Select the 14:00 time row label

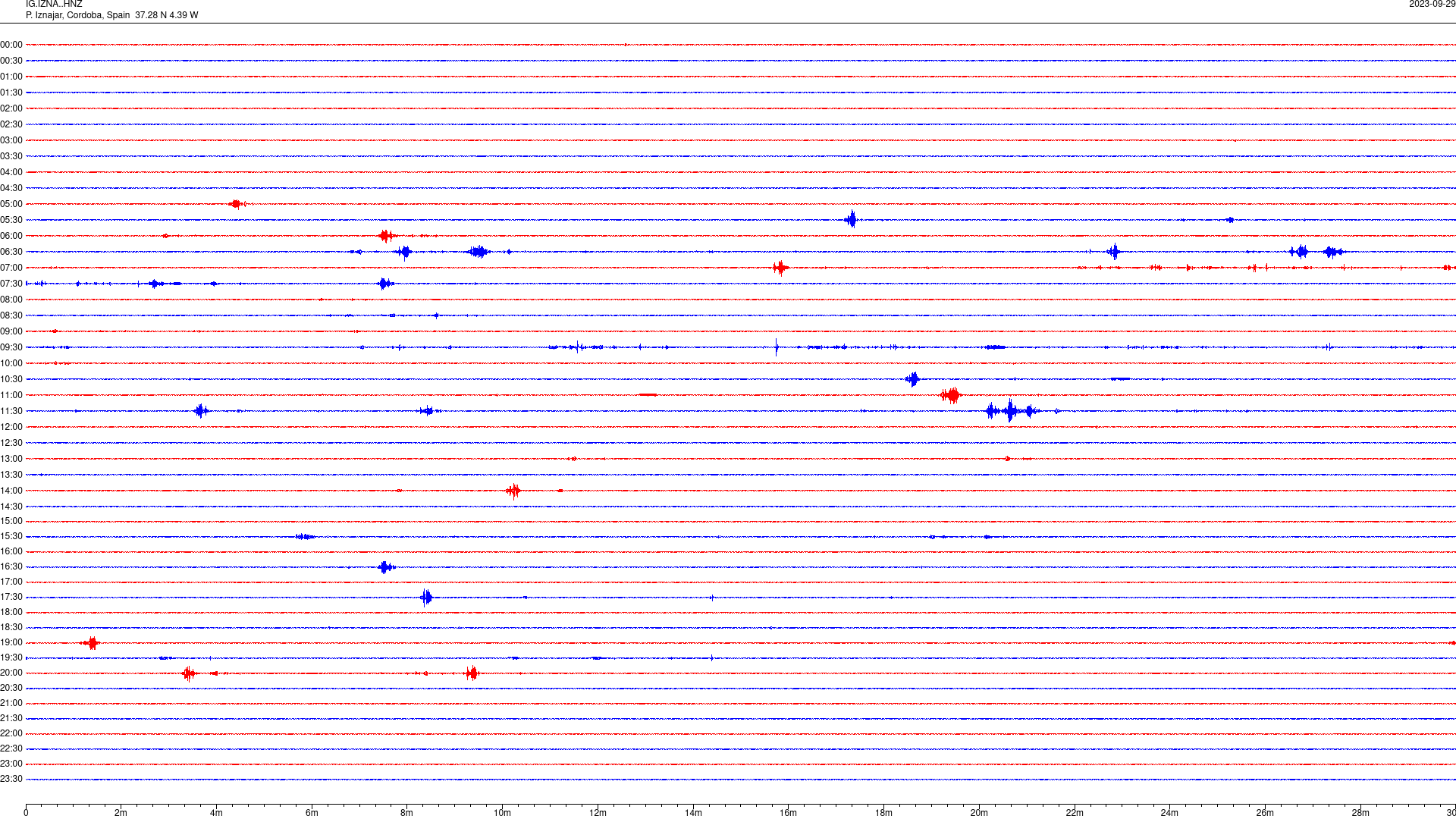click(11, 491)
